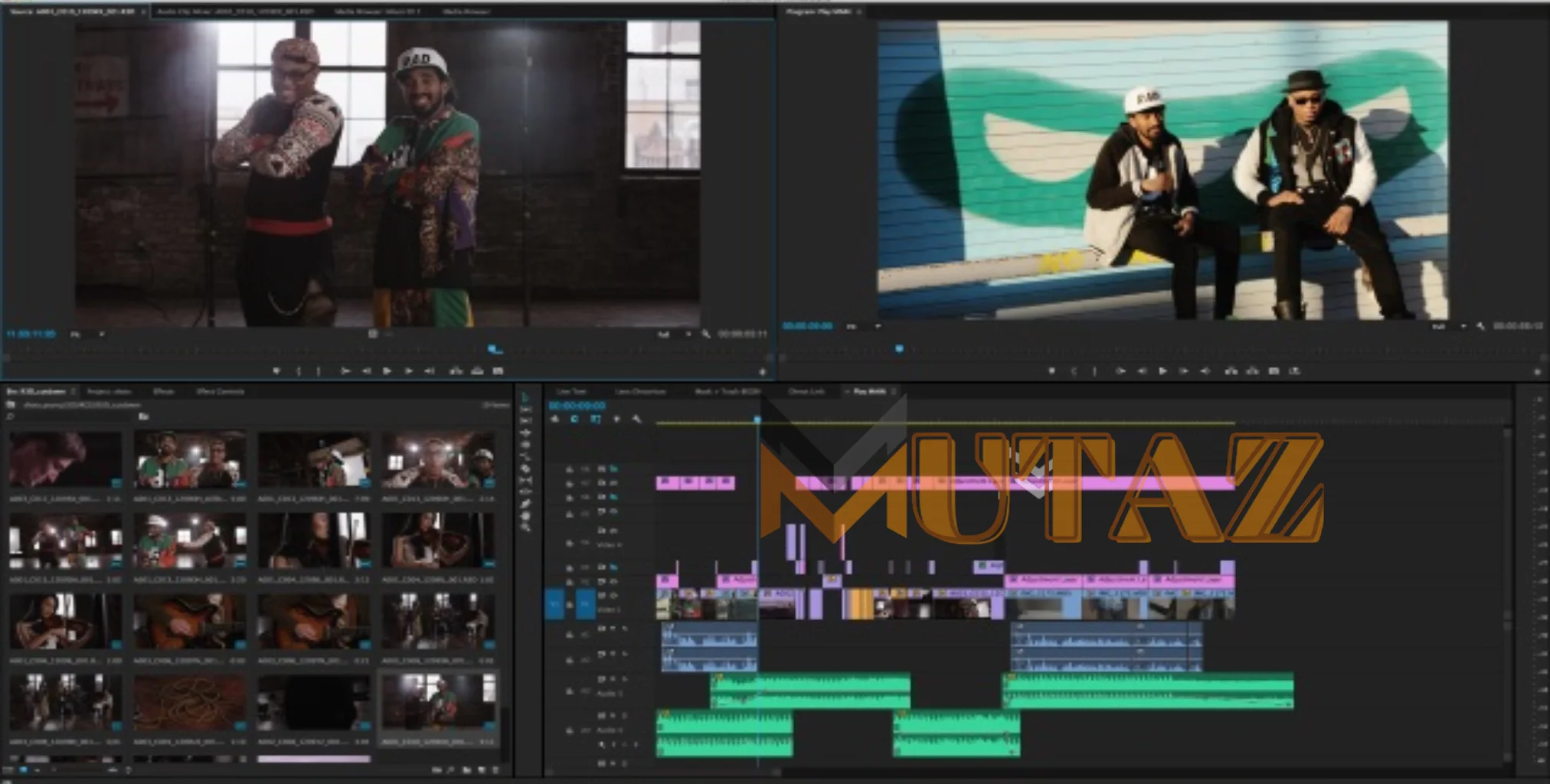
Task: Add a marker in the Source monitor
Action: click(276, 371)
